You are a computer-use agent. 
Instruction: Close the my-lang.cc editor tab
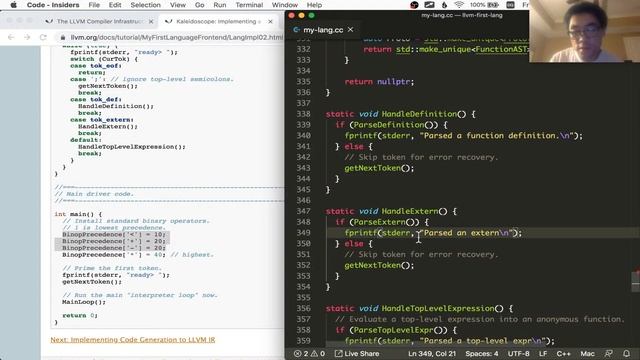351,30
